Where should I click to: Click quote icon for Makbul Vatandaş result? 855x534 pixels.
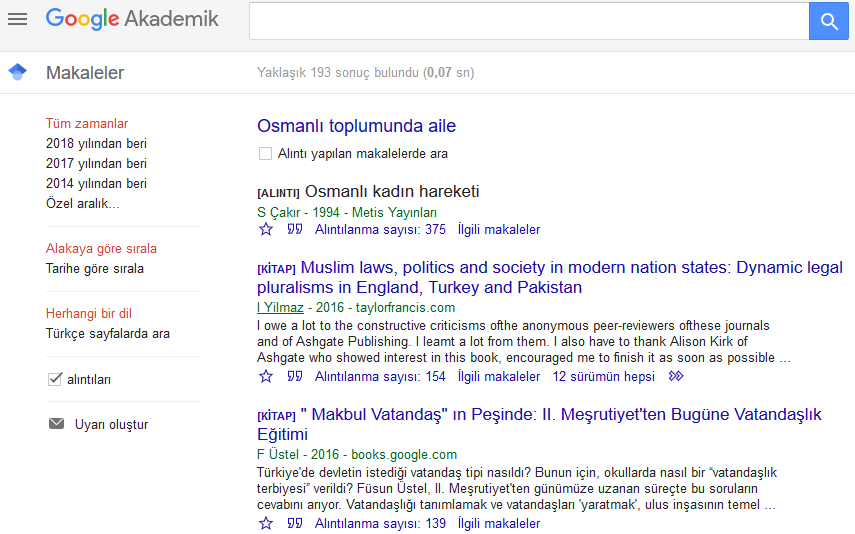295,524
